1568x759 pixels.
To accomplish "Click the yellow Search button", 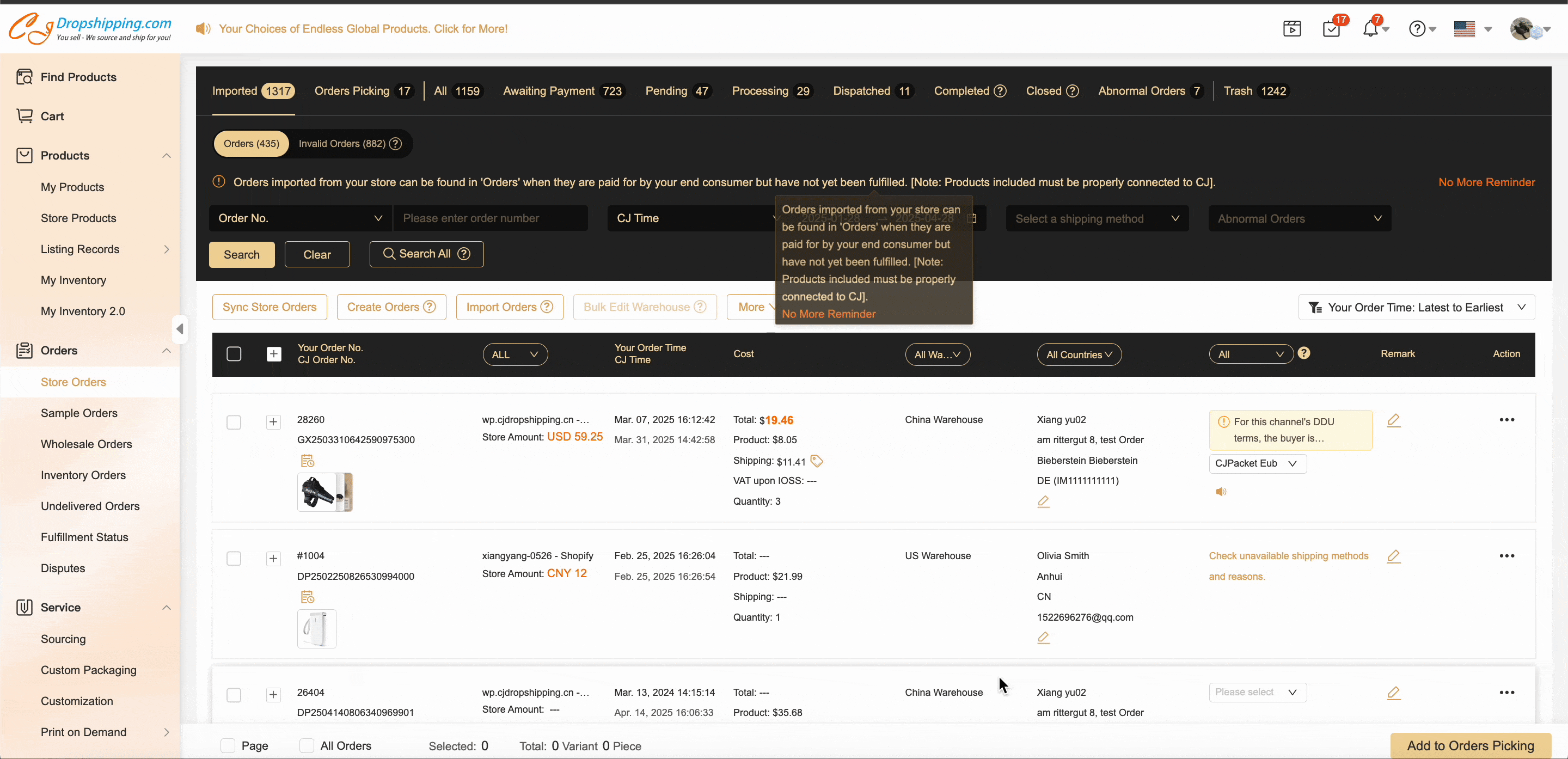I will pos(242,254).
